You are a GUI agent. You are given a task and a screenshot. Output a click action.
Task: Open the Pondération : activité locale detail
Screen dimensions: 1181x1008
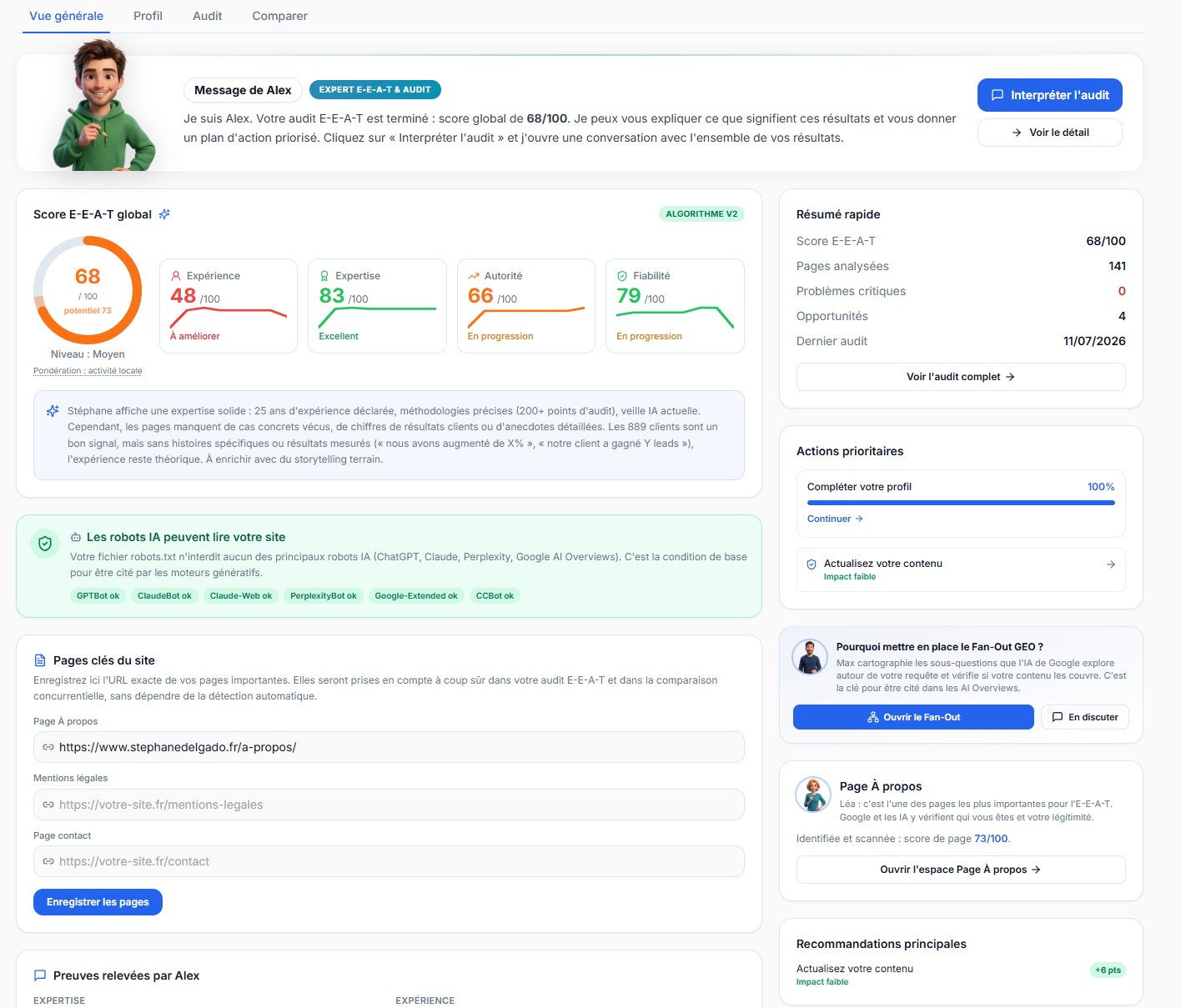click(88, 371)
